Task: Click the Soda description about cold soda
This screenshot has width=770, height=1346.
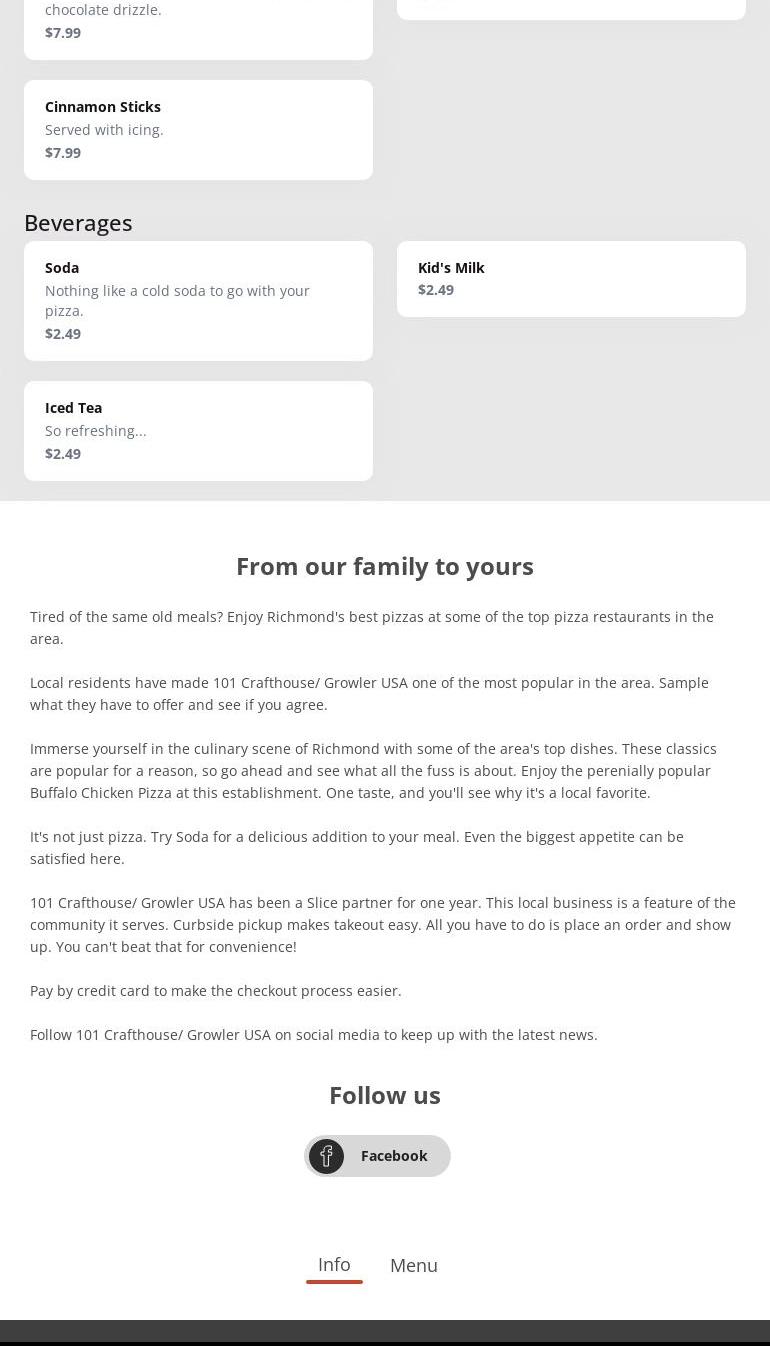Action: click(x=177, y=300)
